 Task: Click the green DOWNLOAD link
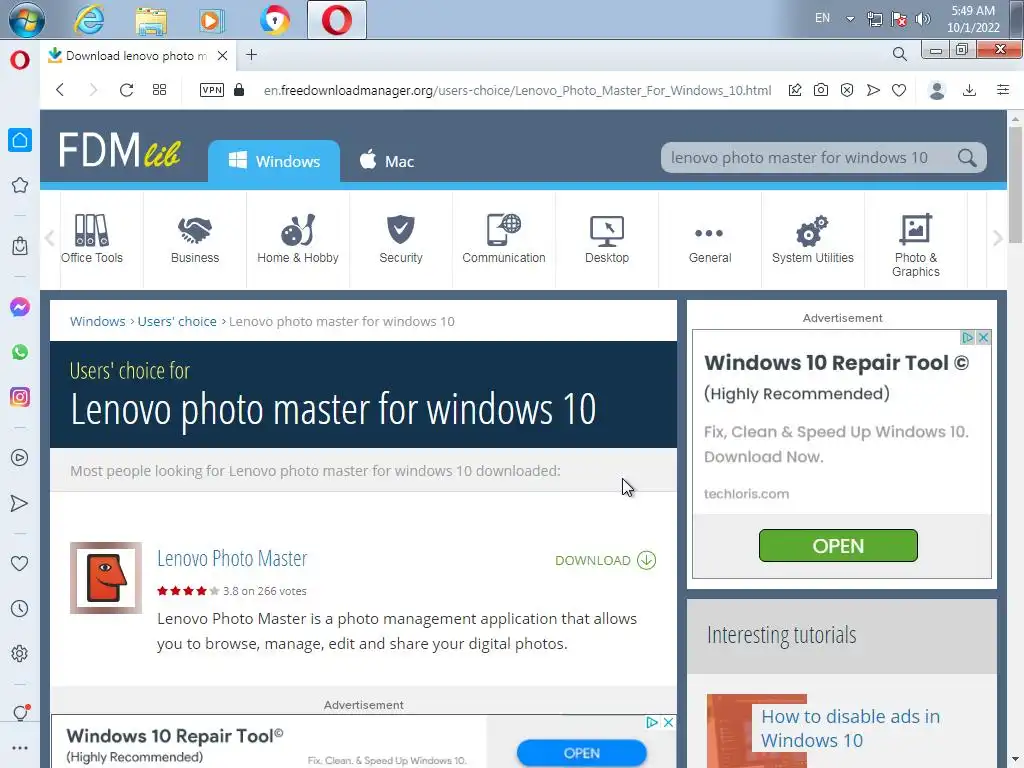point(605,560)
